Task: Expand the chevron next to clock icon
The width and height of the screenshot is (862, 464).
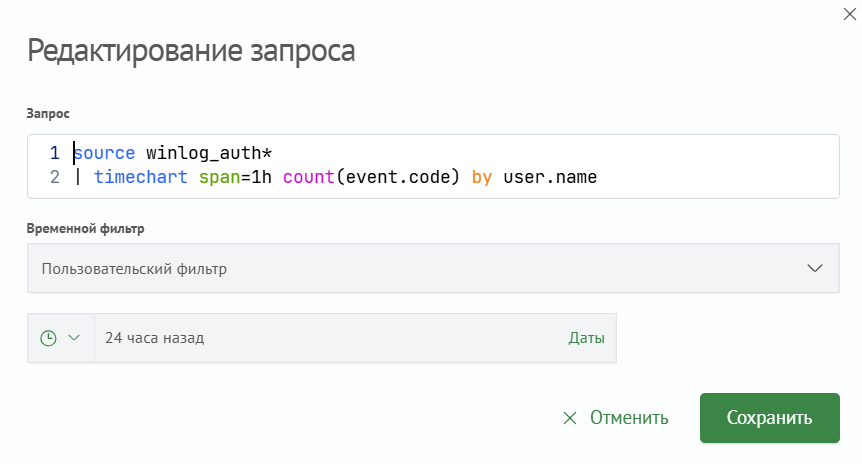Action: tap(74, 338)
